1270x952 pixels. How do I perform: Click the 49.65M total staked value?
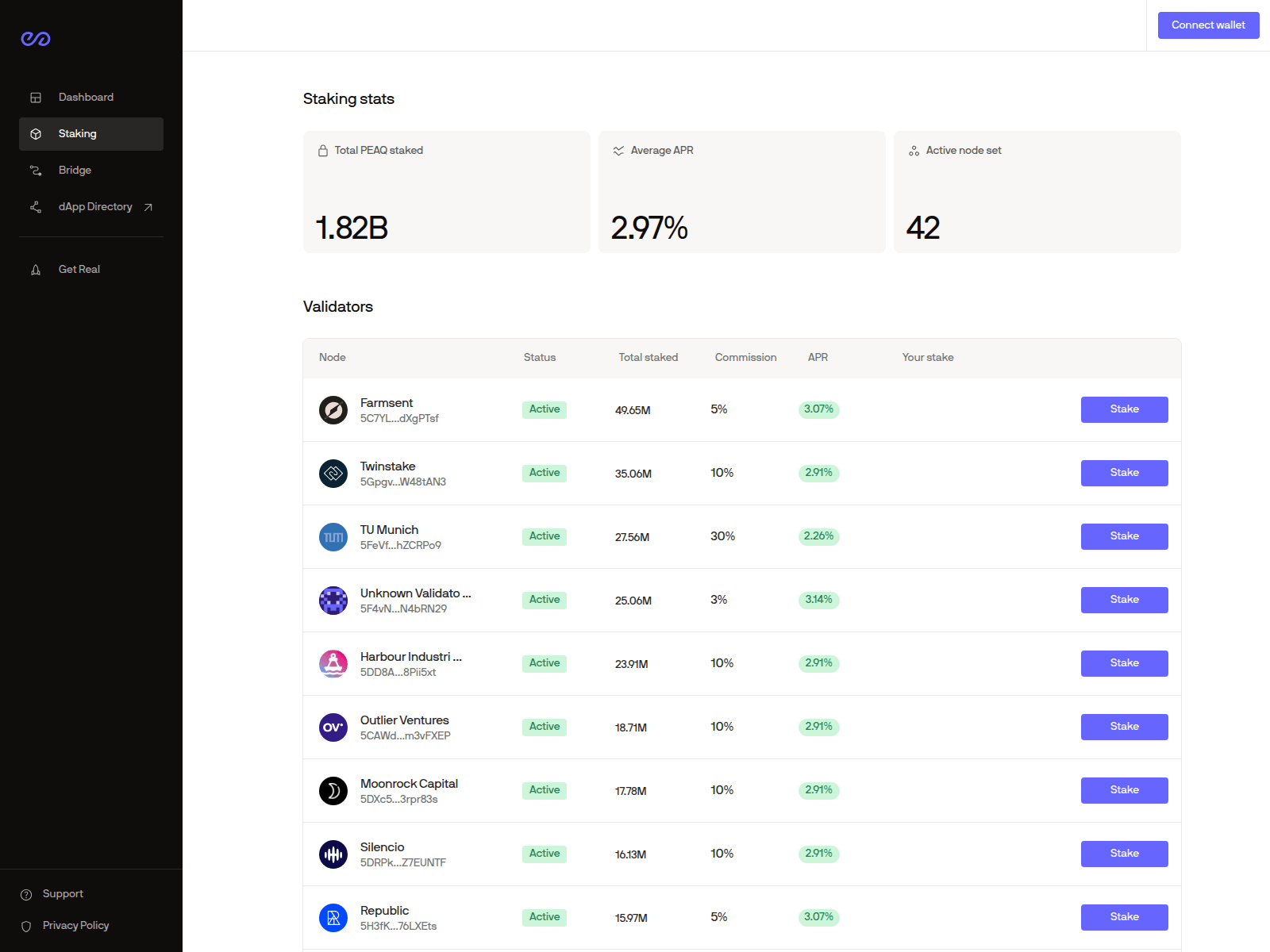click(x=633, y=410)
